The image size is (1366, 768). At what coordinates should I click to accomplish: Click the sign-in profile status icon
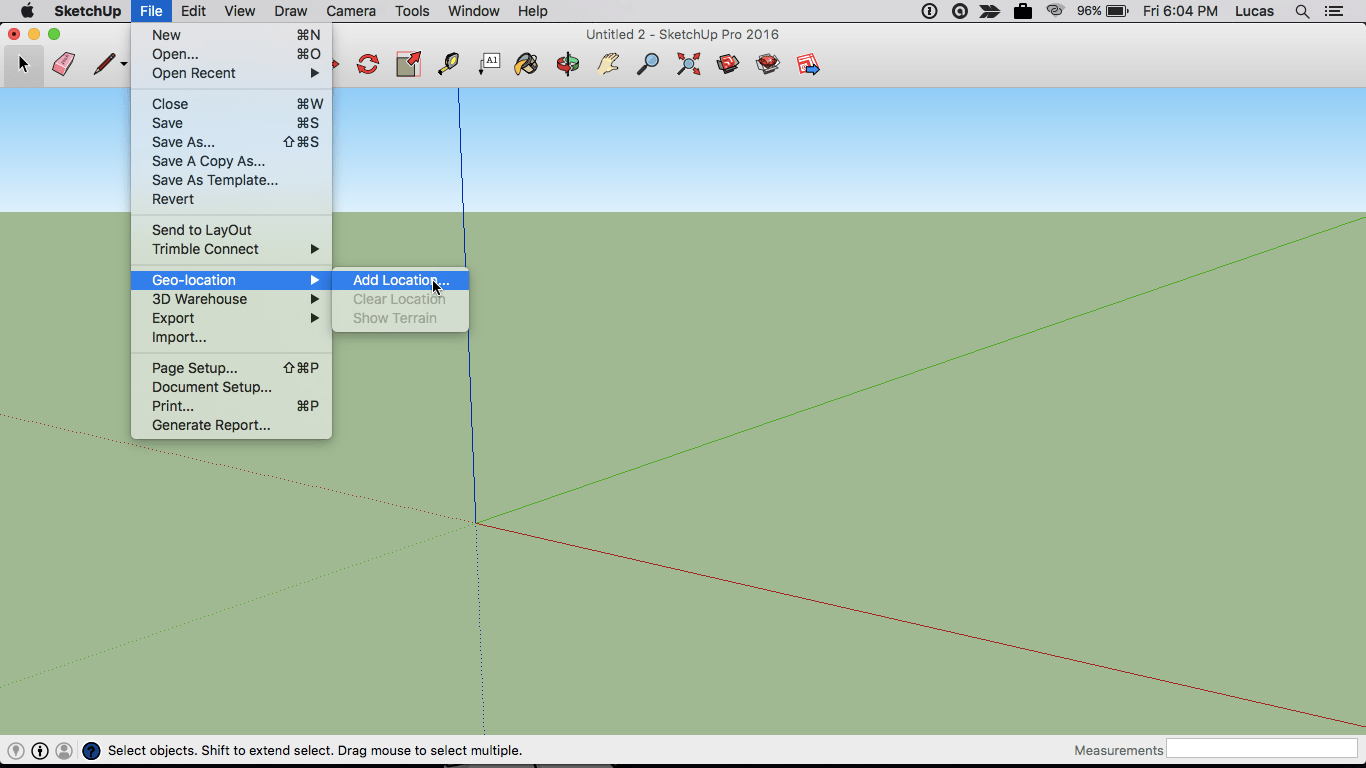64,751
